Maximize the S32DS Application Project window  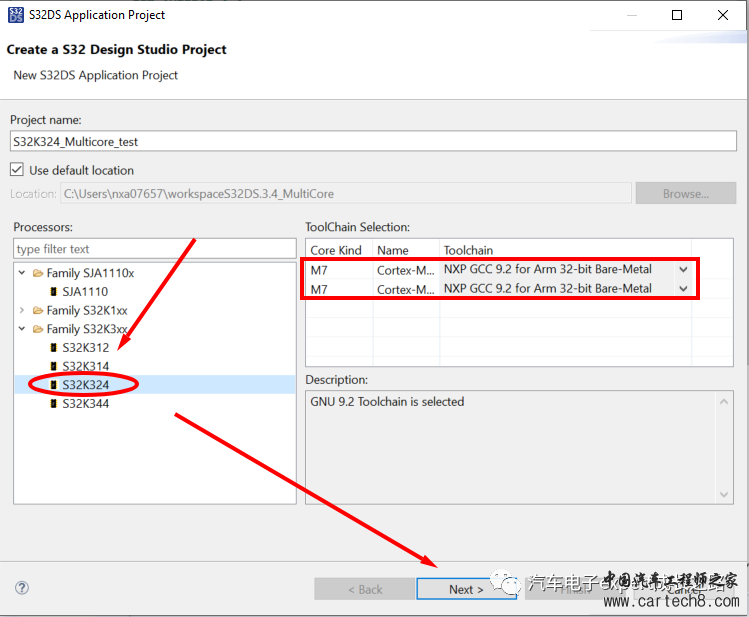(x=677, y=15)
